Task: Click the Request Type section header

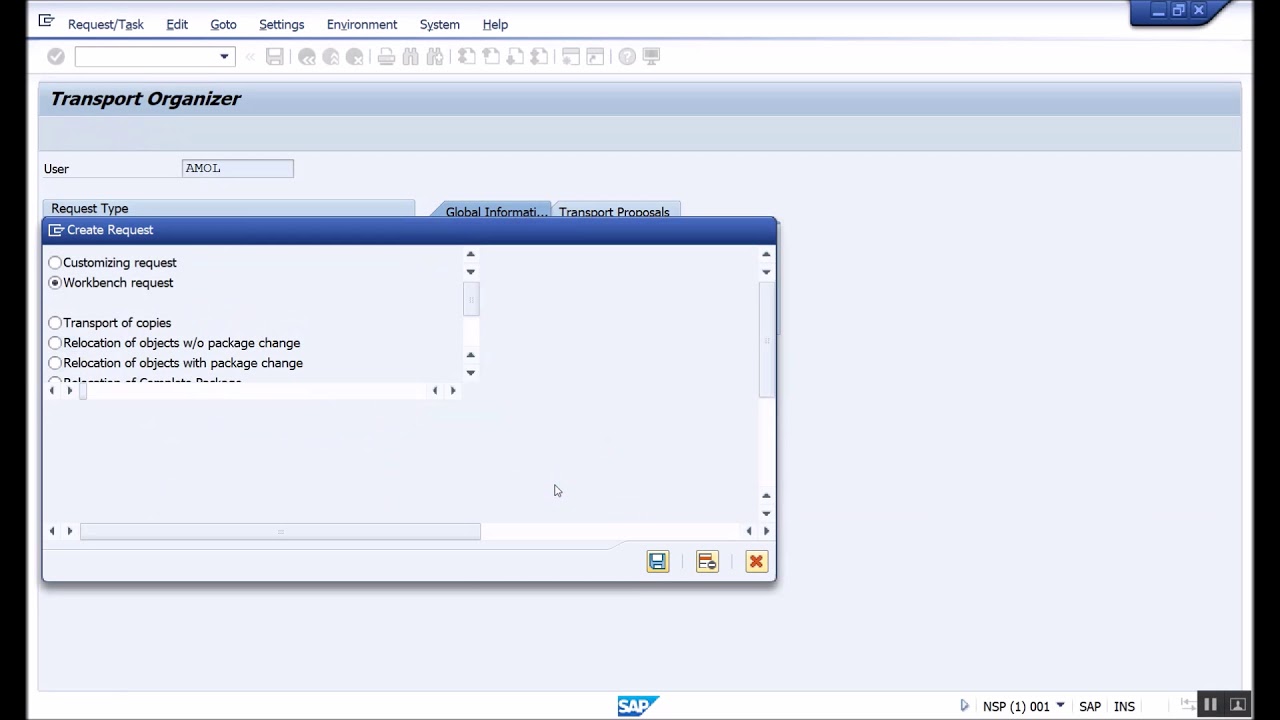Action: [228, 208]
